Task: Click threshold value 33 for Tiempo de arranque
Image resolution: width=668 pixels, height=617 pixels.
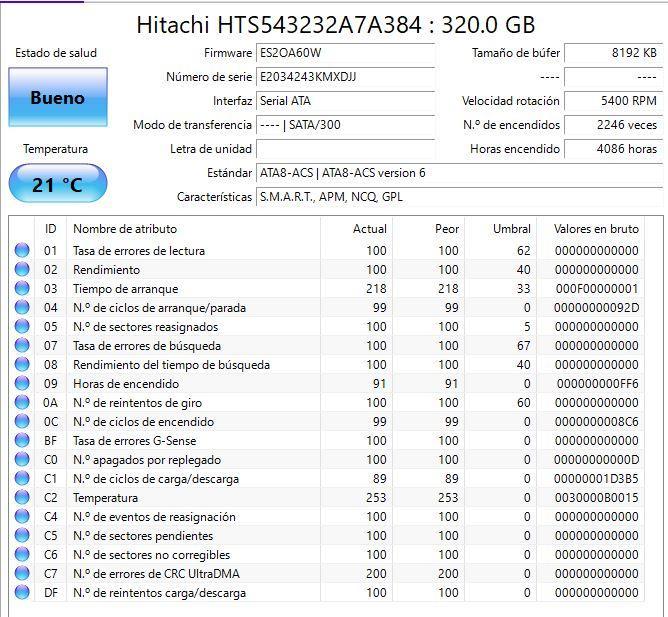Action: tap(524, 288)
